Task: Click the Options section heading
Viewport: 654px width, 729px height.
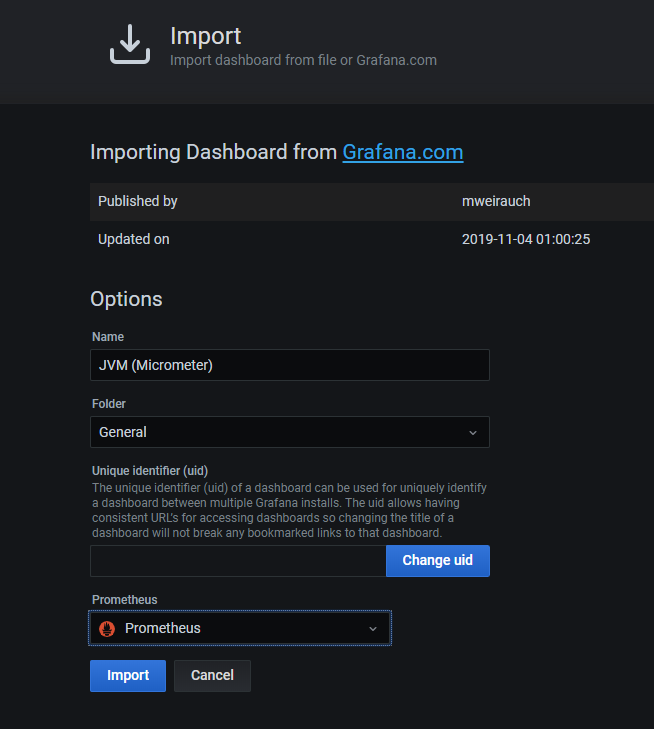Action: point(126,299)
